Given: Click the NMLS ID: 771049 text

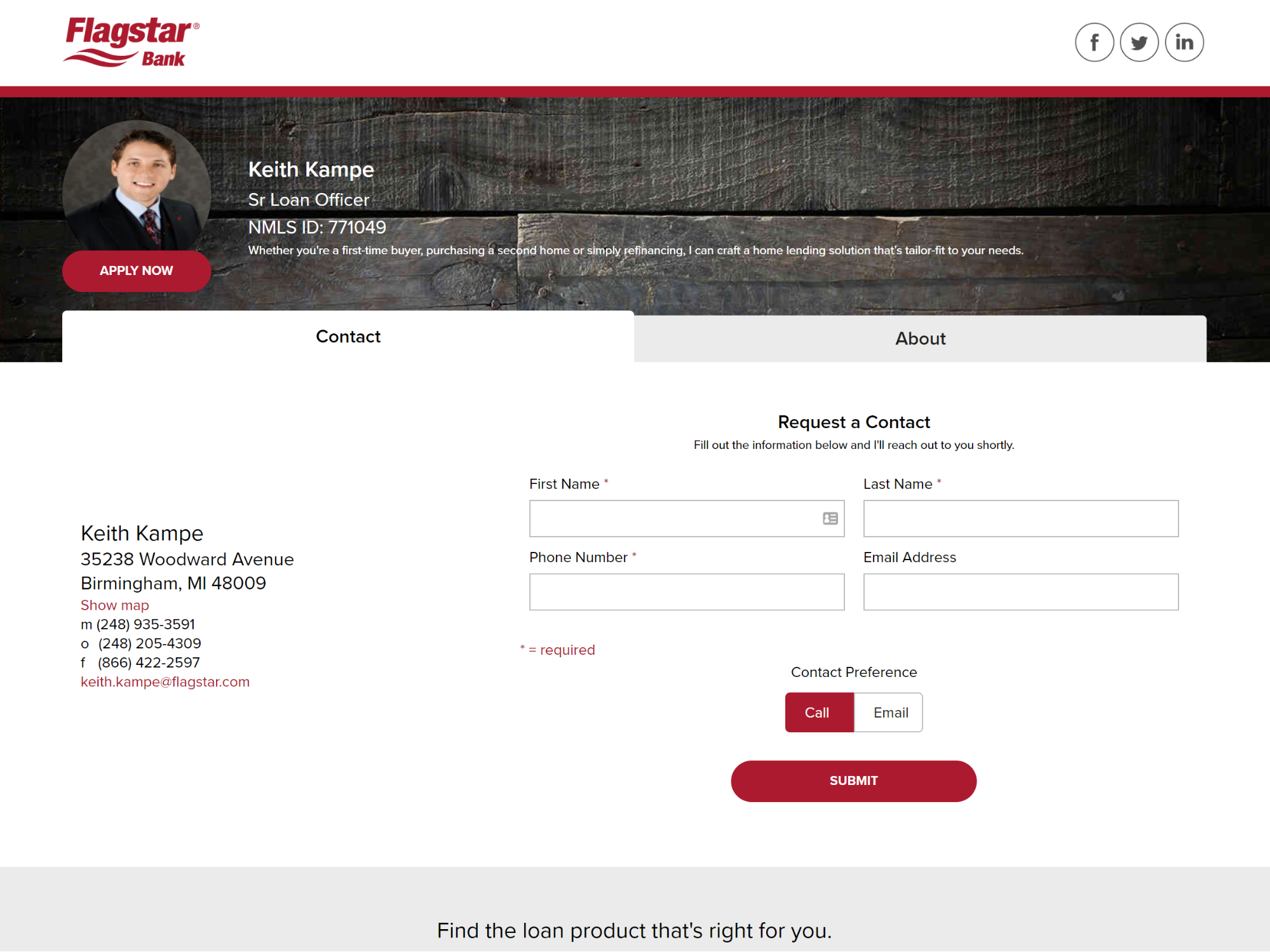Looking at the screenshot, I should (x=317, y=227).
